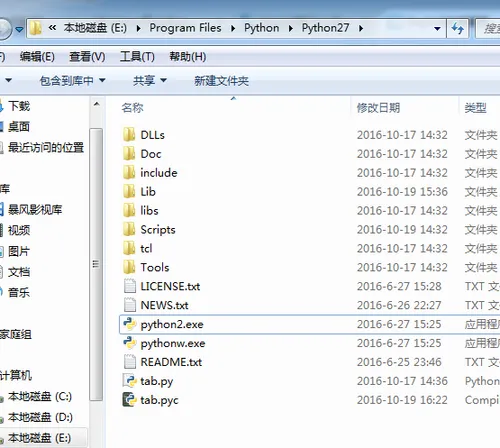Screen dimensions: 500x448
Task: Go to 本地磁盘 (E:) breadcrumb
Action: (x=95, y=28)
